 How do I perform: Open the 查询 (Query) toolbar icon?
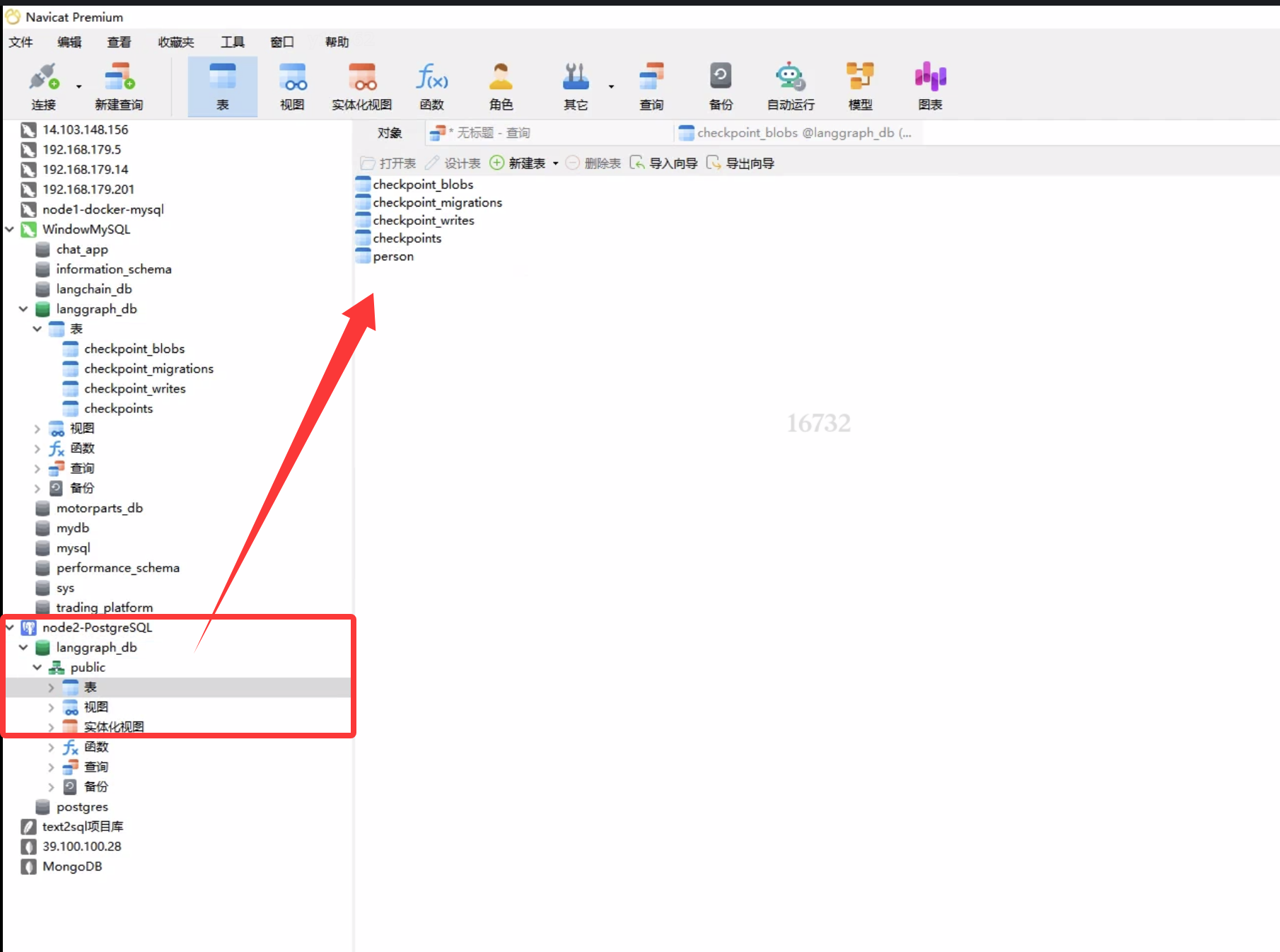[x=651, y=86]
